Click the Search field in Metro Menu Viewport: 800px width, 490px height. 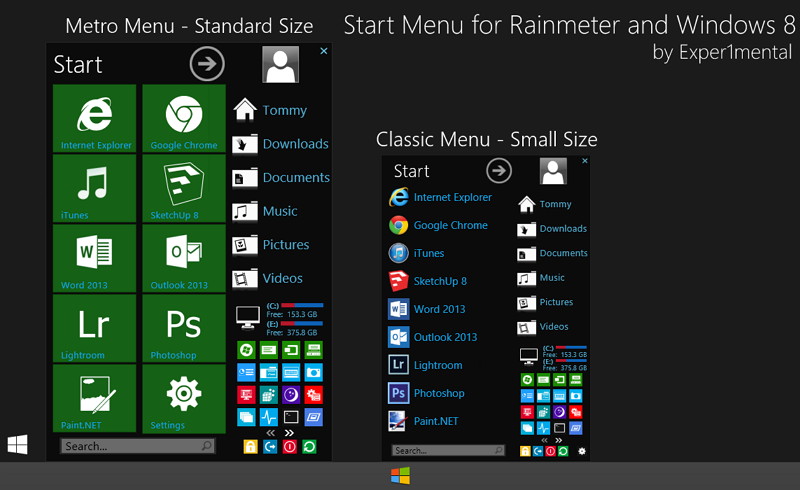pyautogui.click(x=138, y=446)
